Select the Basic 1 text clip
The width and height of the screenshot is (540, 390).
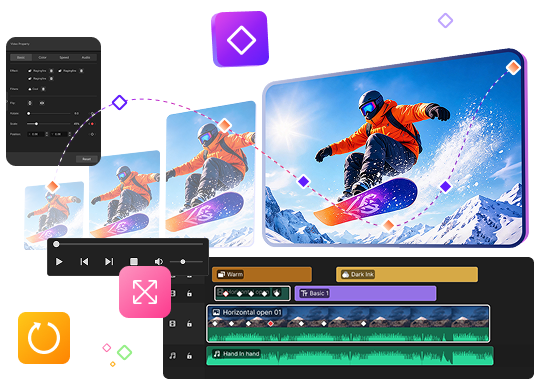point(365,294)
